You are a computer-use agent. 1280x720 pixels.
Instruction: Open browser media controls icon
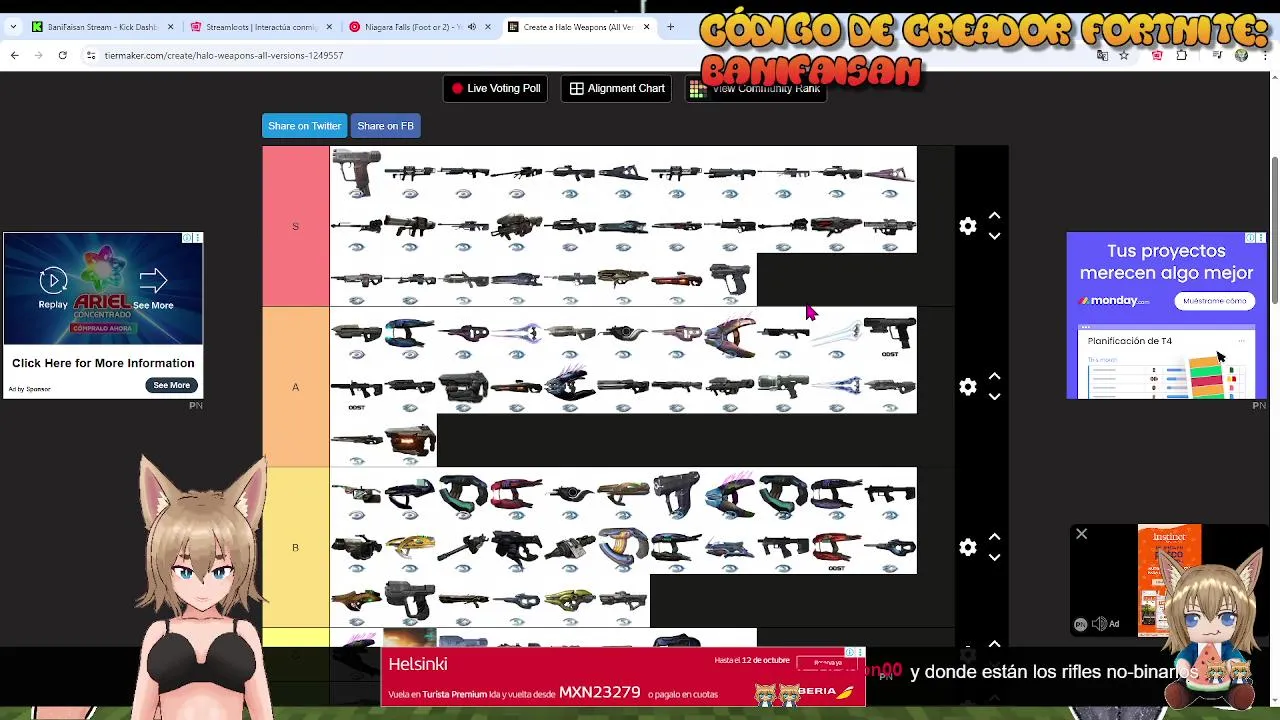(1217, 55)
